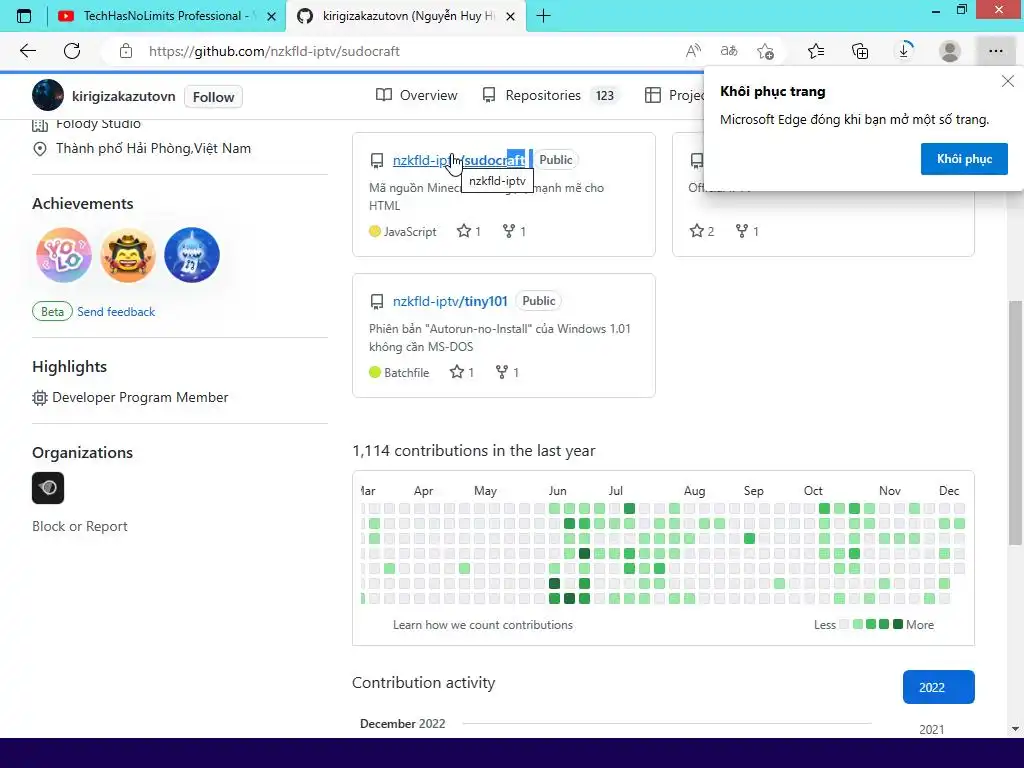Close the Khôi phục trang popup
Image resolution: width=1024 pixels, height=768 pixels.
(1008, 81)
